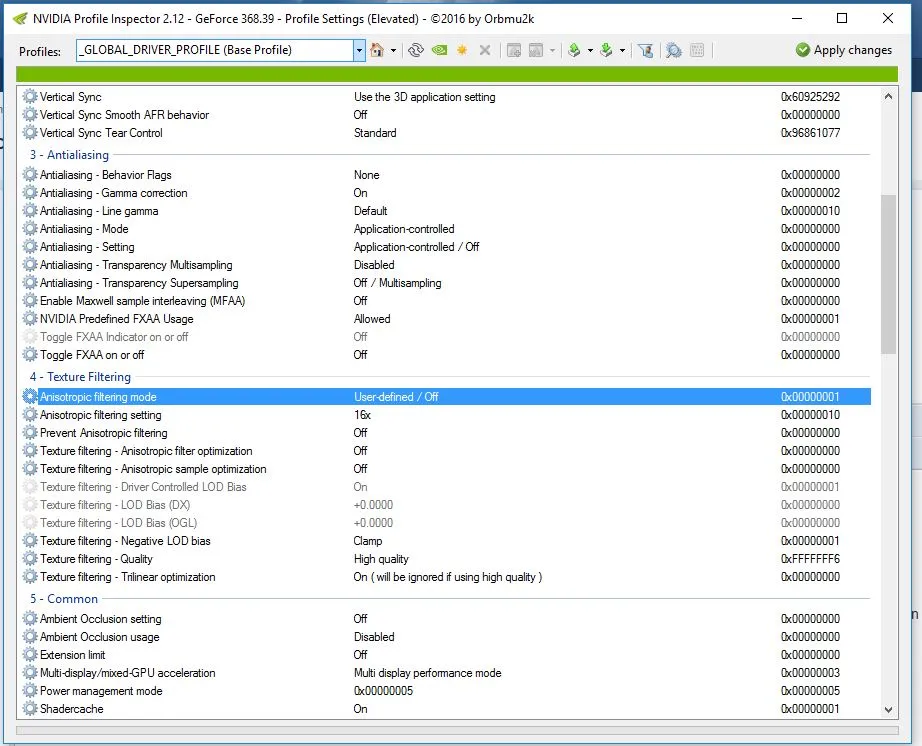The height and width of the screenshot is (746, 922).
Task: Select Texture filtering - Anisotropic filter optimization
Action: coord(446,451)
